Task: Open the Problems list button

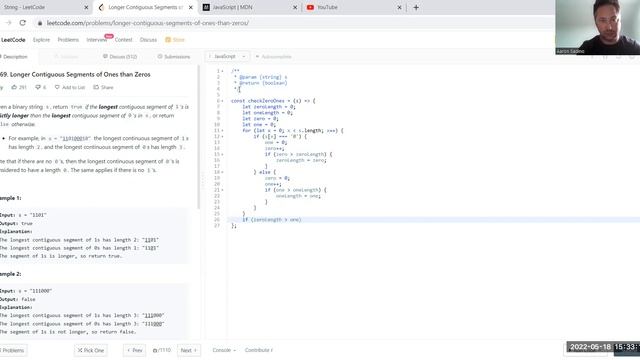Action: [x=13, y=350]
